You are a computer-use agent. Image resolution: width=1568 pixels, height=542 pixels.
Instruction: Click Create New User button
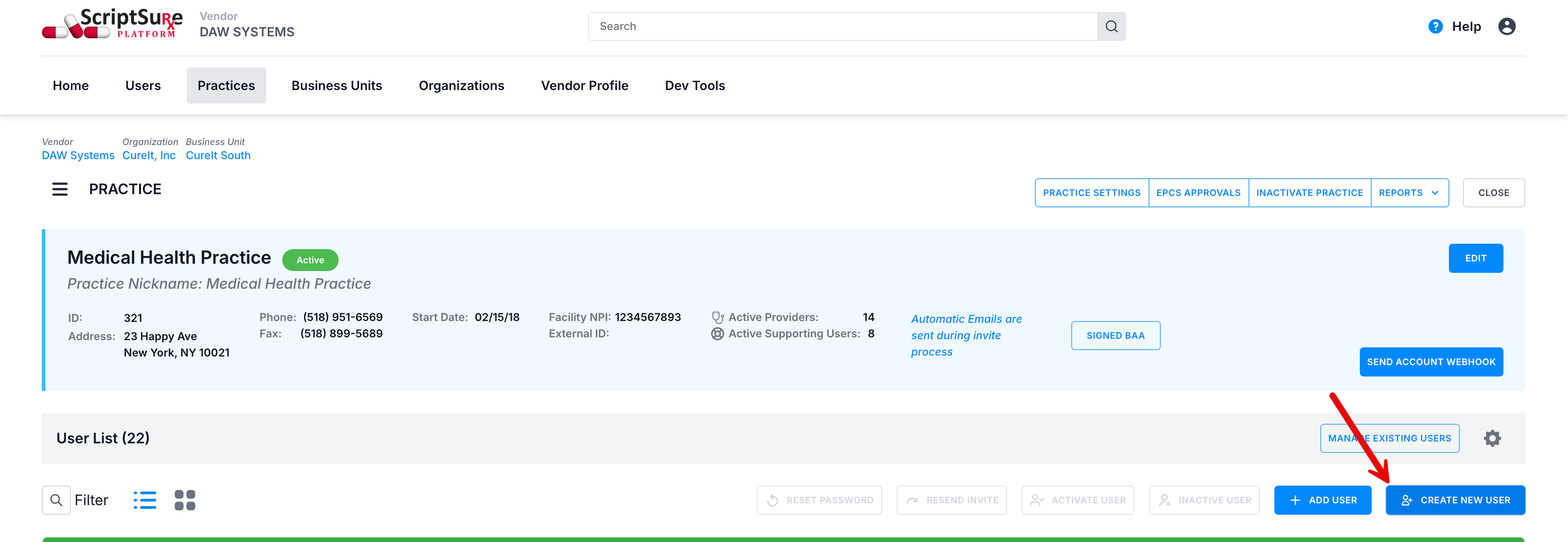tap(1455, 500)
